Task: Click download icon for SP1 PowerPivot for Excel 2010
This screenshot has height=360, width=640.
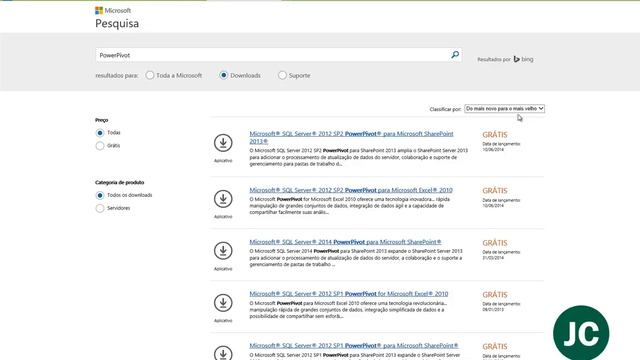Action: click(223, 303)
